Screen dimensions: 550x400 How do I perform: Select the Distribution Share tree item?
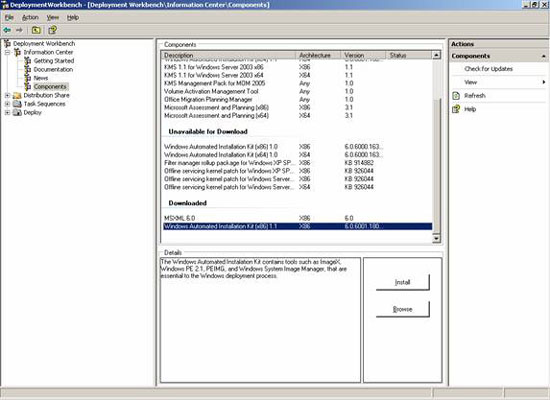[x=47, y=95]
